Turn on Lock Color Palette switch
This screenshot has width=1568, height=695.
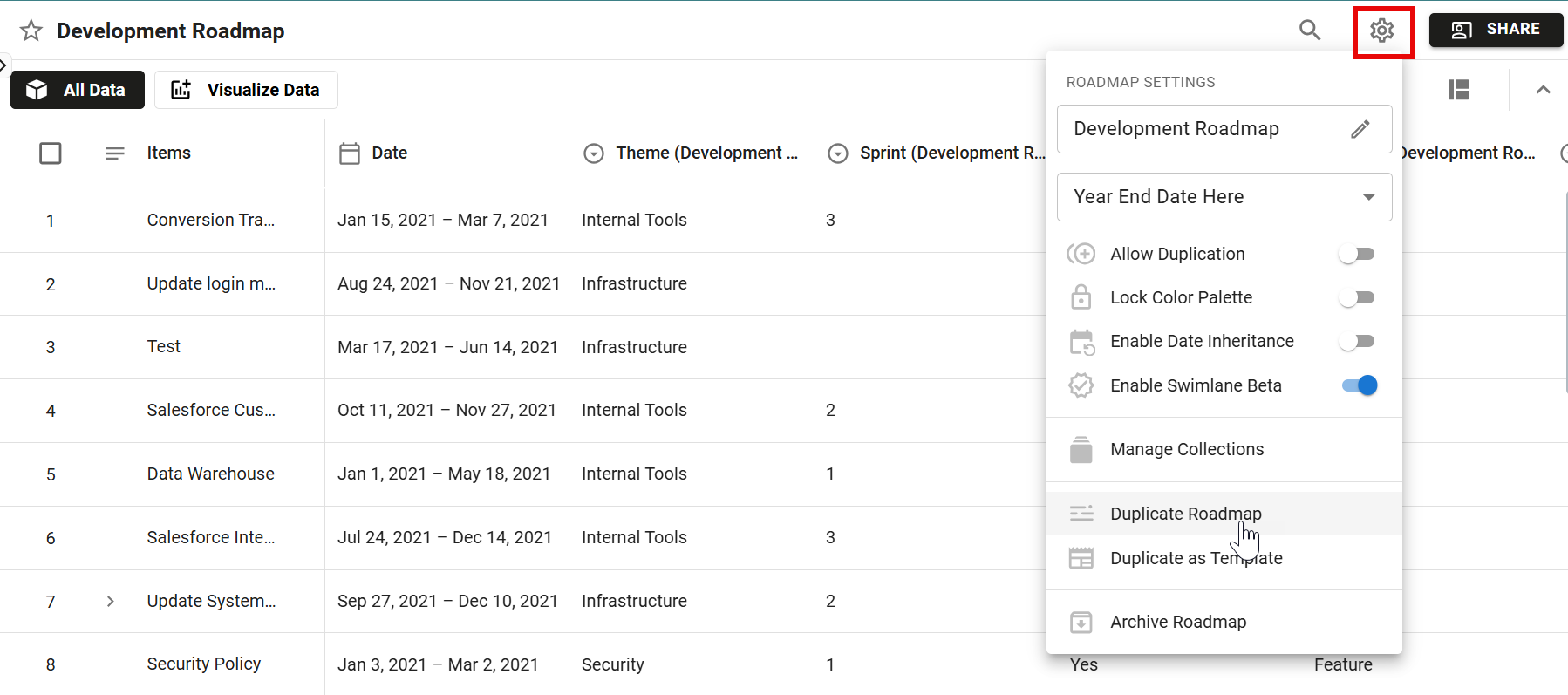1357,298
